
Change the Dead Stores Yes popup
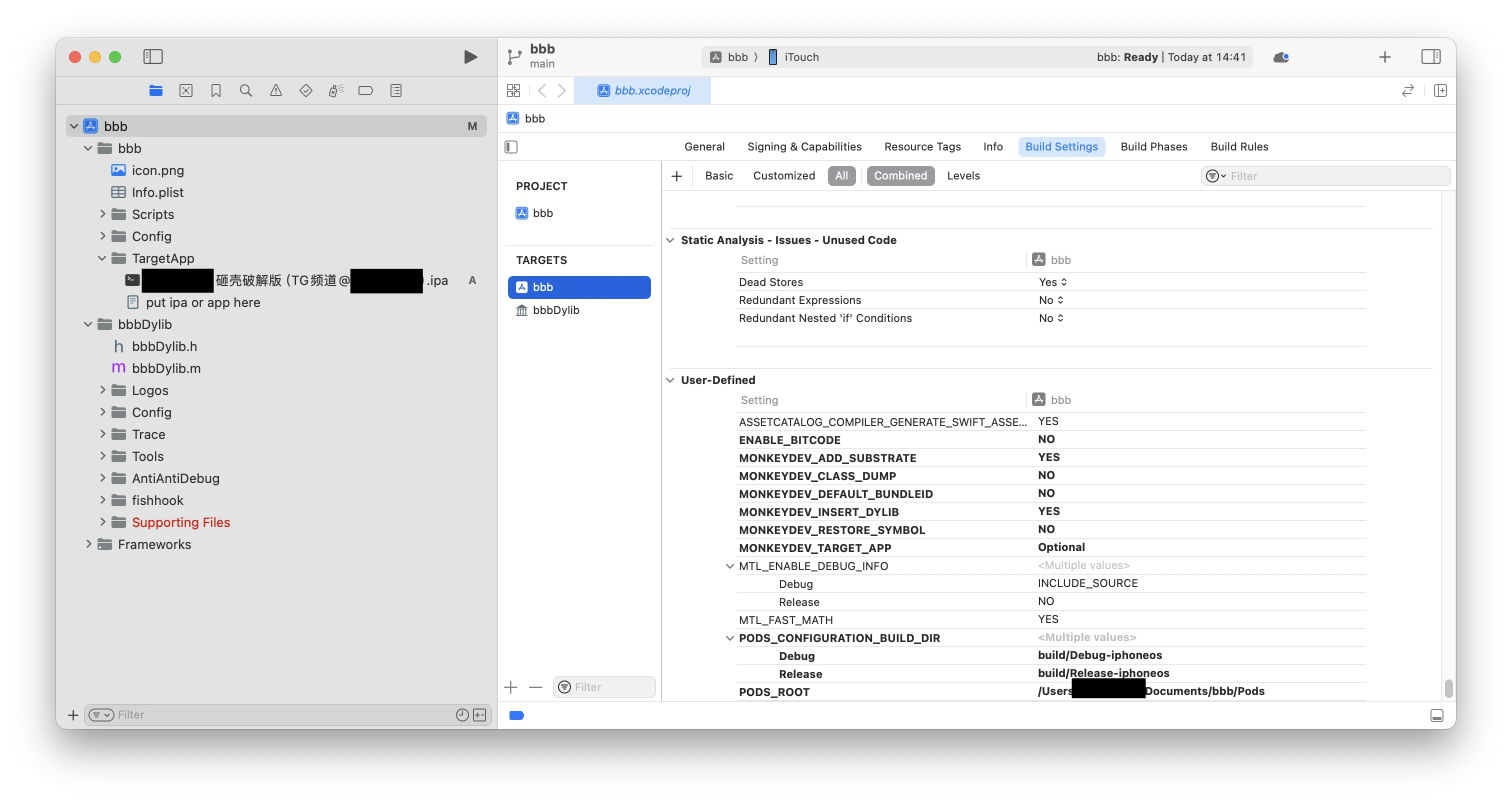coord(1052,282)
